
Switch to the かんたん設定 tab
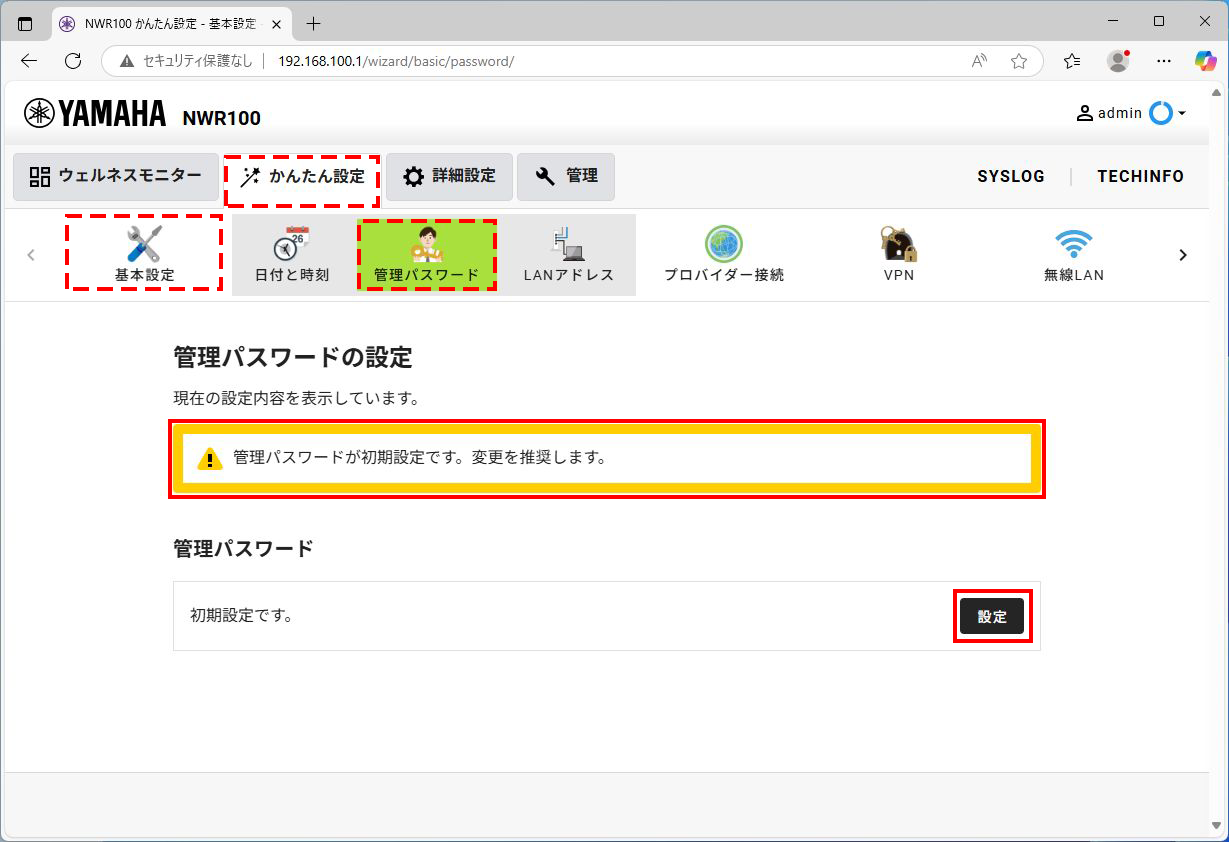[302, 176]
